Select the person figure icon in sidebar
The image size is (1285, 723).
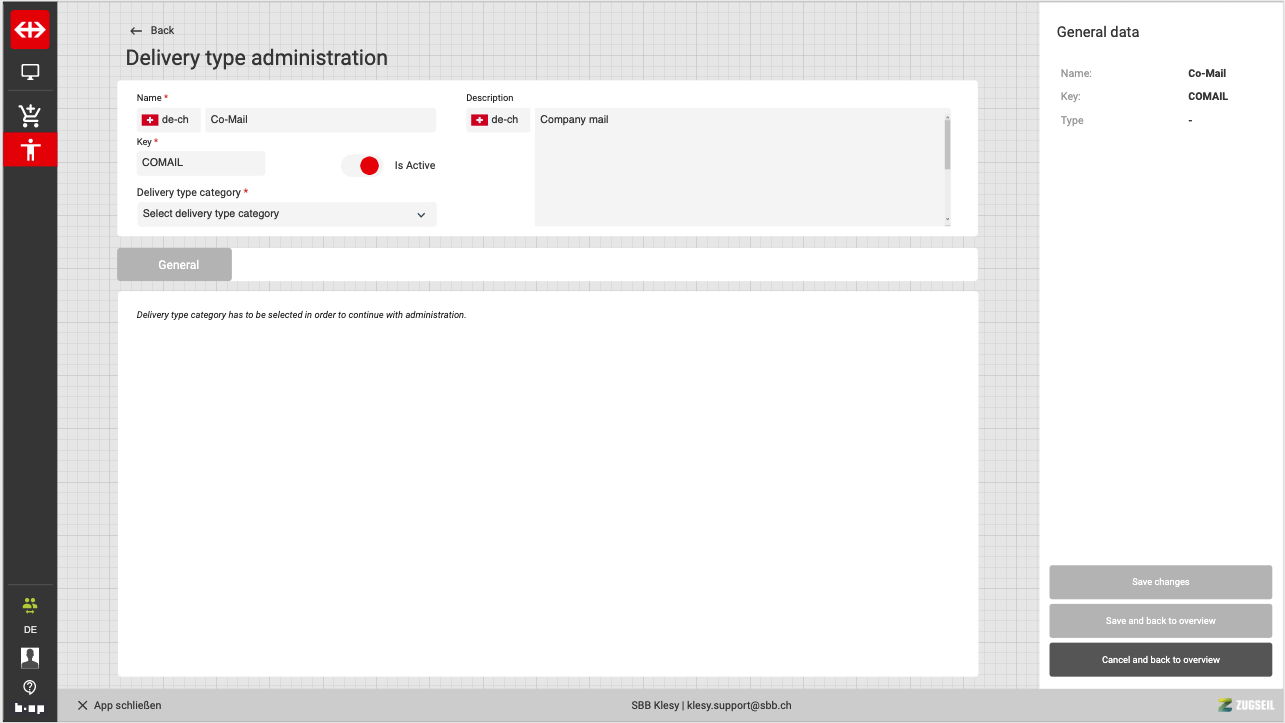coord(30,150)
